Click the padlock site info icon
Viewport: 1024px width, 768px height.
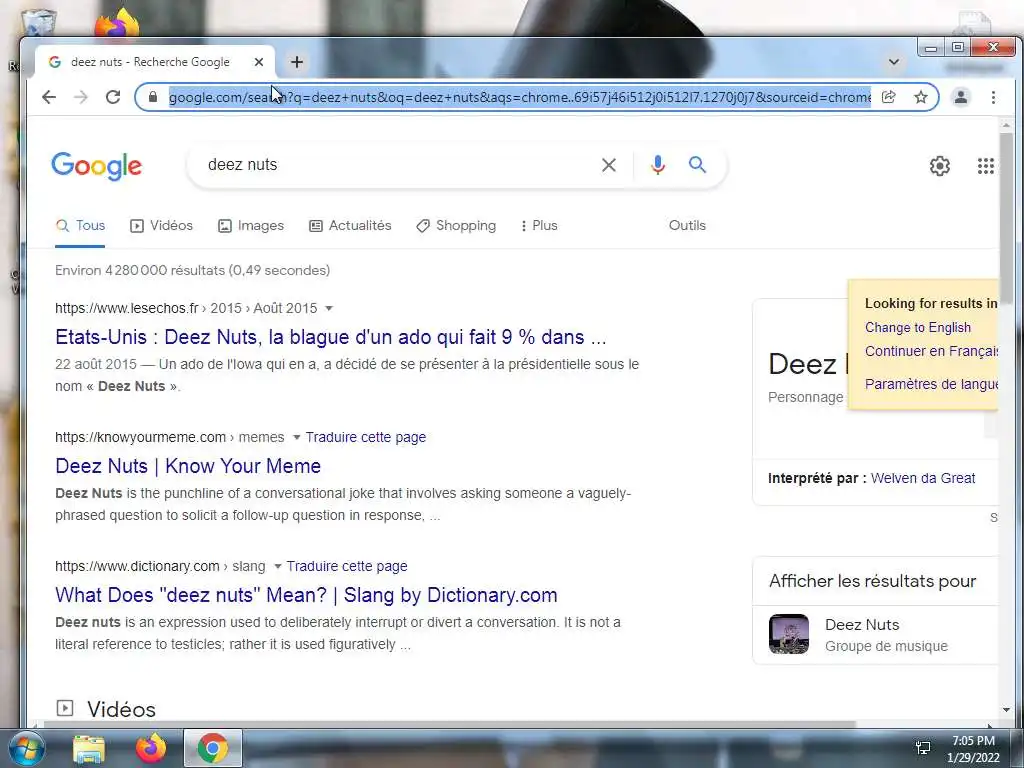coord(153,97)
